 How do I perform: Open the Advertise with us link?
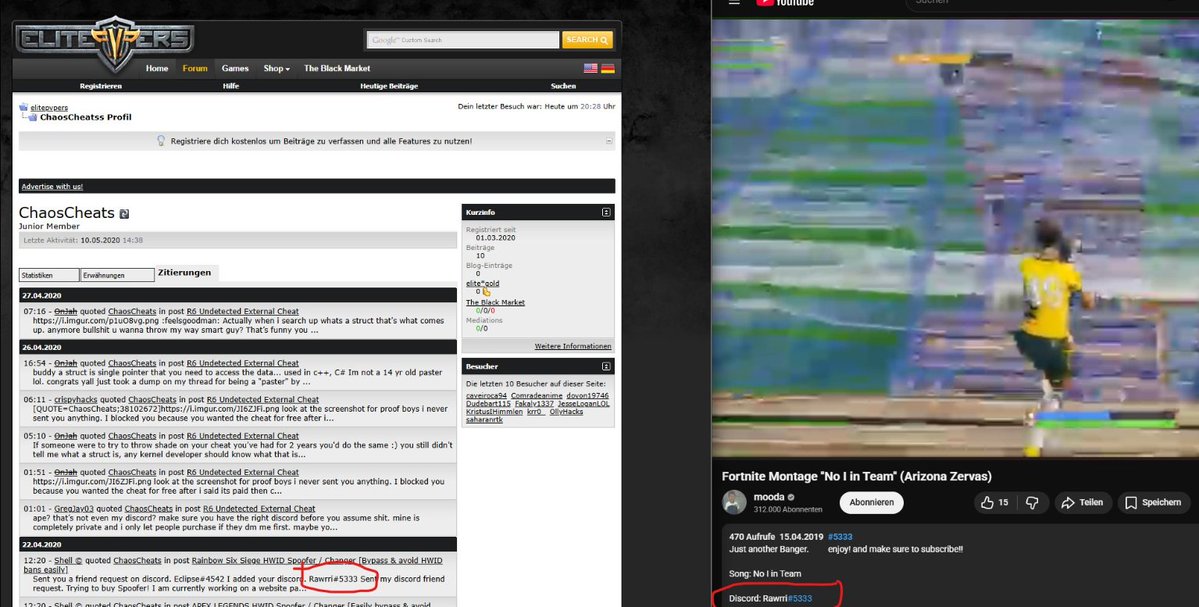point(52,187)
